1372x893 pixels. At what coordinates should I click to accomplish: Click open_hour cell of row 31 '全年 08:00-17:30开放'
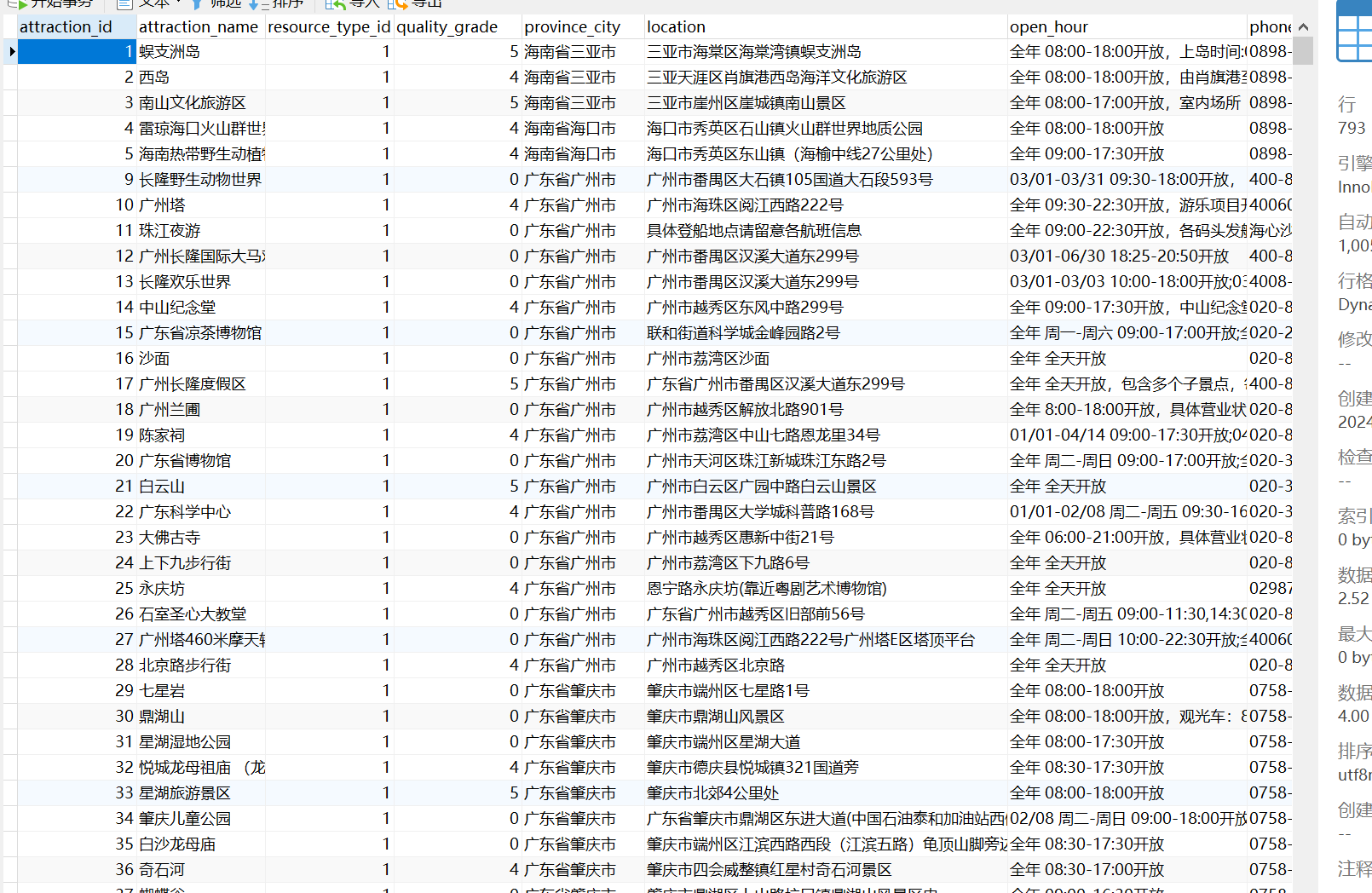tap(1127, 742)
